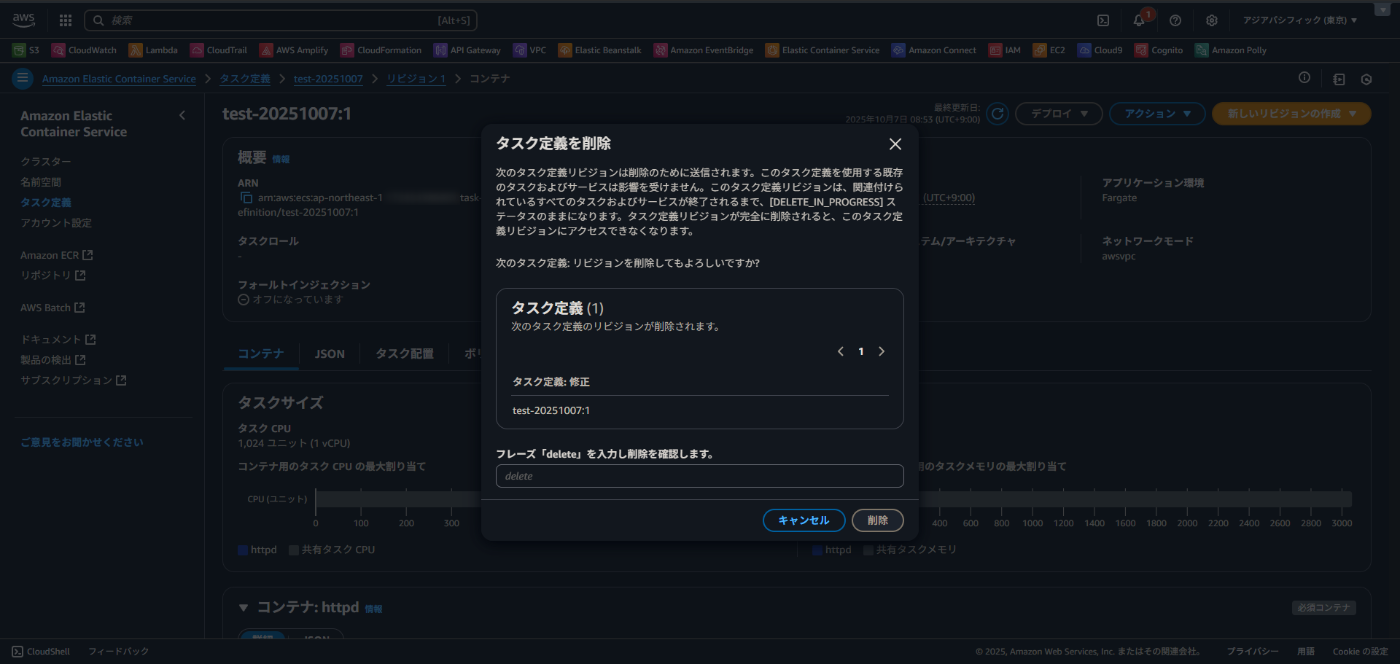Open CloudShell from top navigation bar

click(1103, 20)
